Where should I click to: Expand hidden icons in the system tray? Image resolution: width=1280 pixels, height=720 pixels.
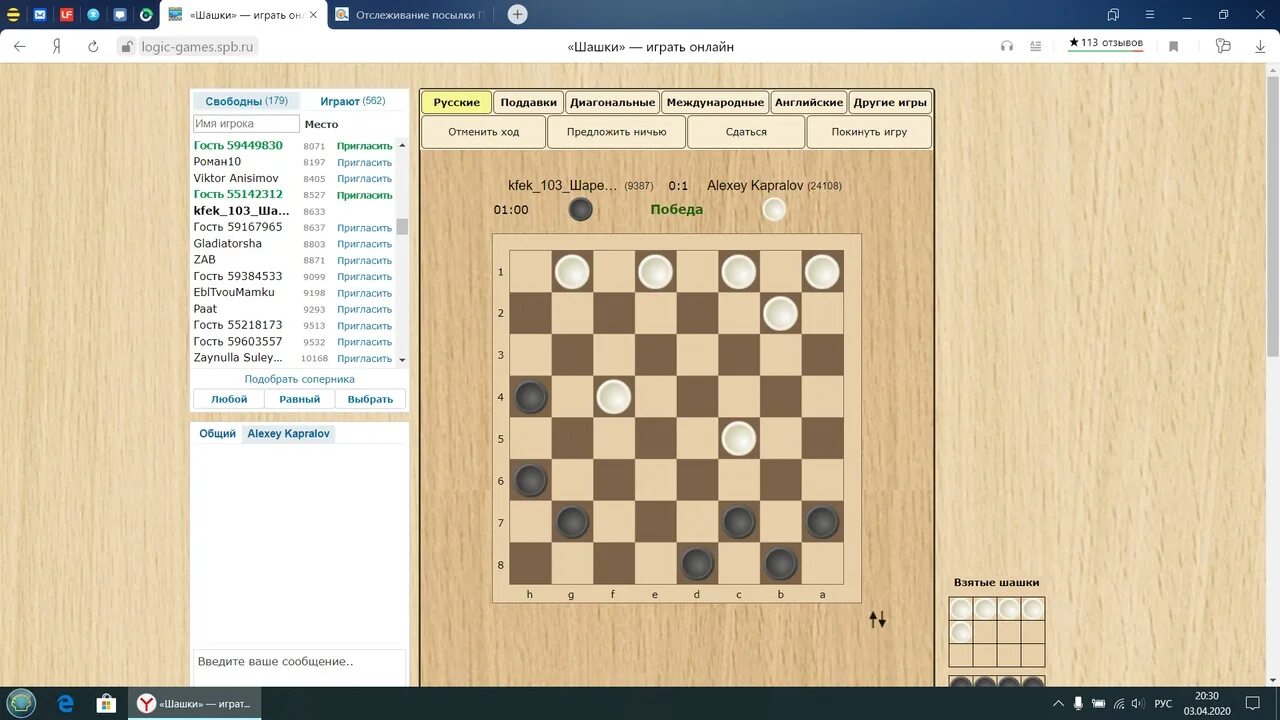point(1057,702)
